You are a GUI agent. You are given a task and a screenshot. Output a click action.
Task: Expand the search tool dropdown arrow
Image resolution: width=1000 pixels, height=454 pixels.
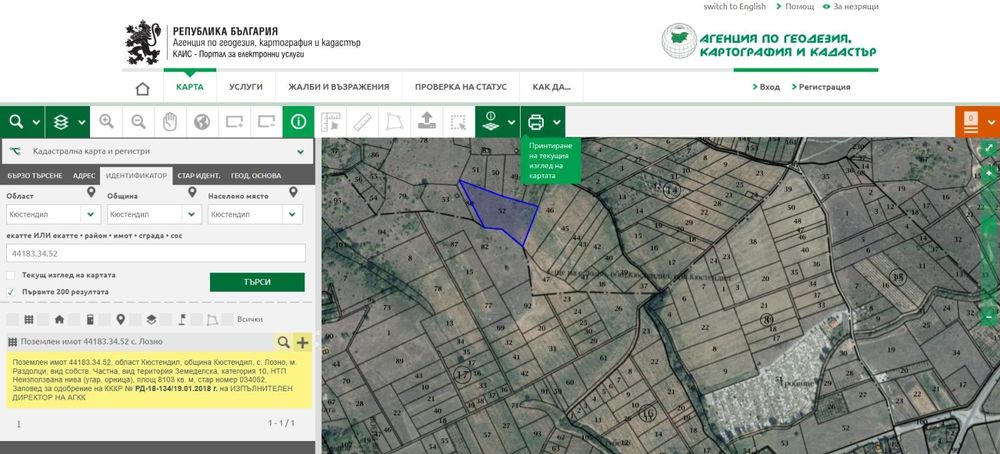coord(36,122)
